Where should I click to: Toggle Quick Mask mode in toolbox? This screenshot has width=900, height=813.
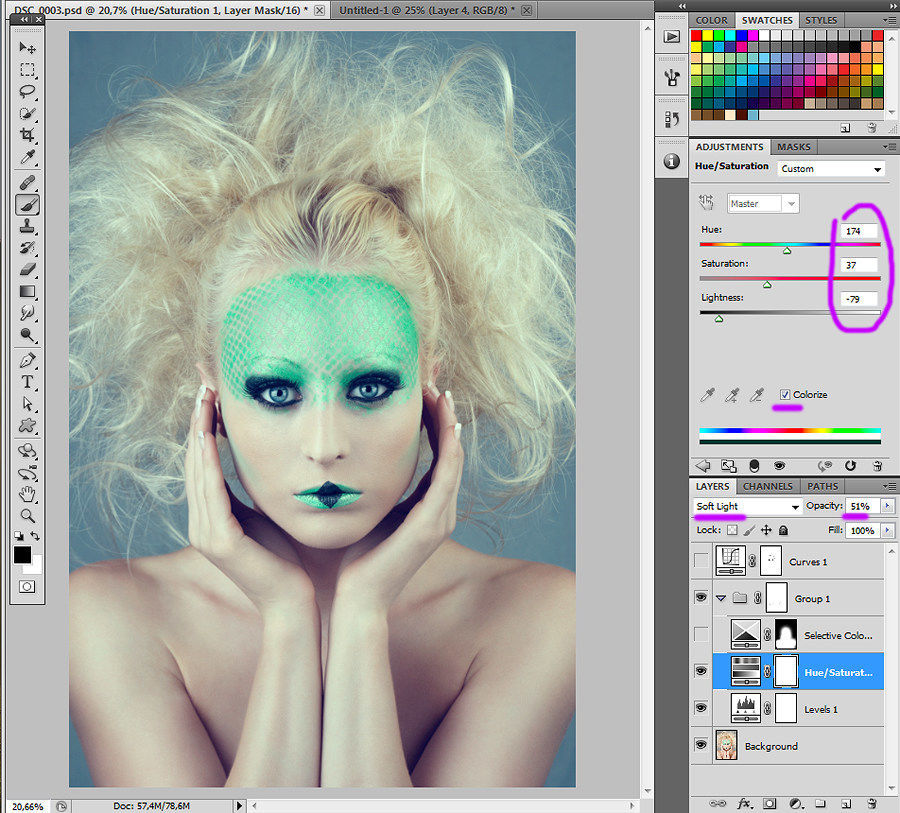[27, 587]
